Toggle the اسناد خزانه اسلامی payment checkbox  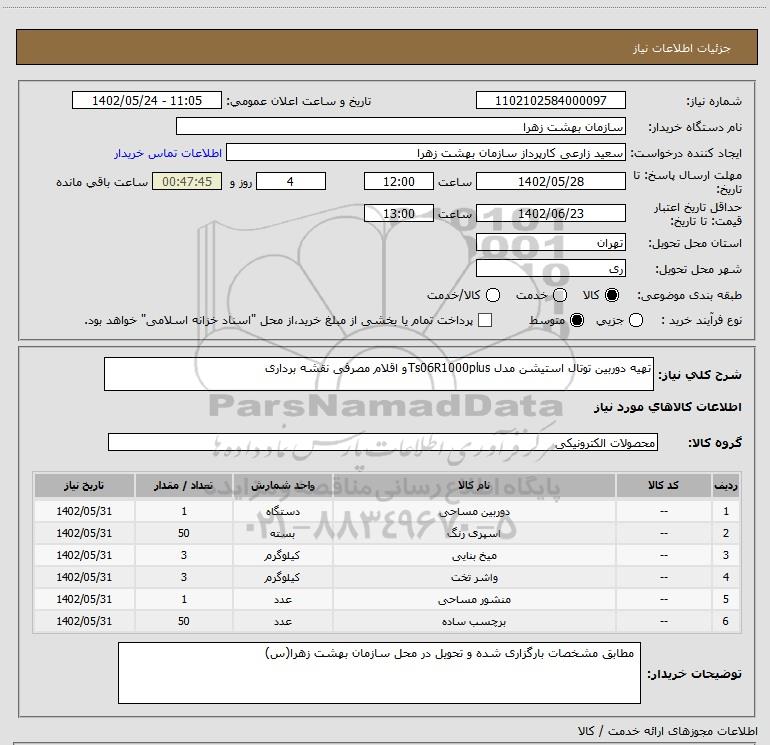[x=485, y=320]
